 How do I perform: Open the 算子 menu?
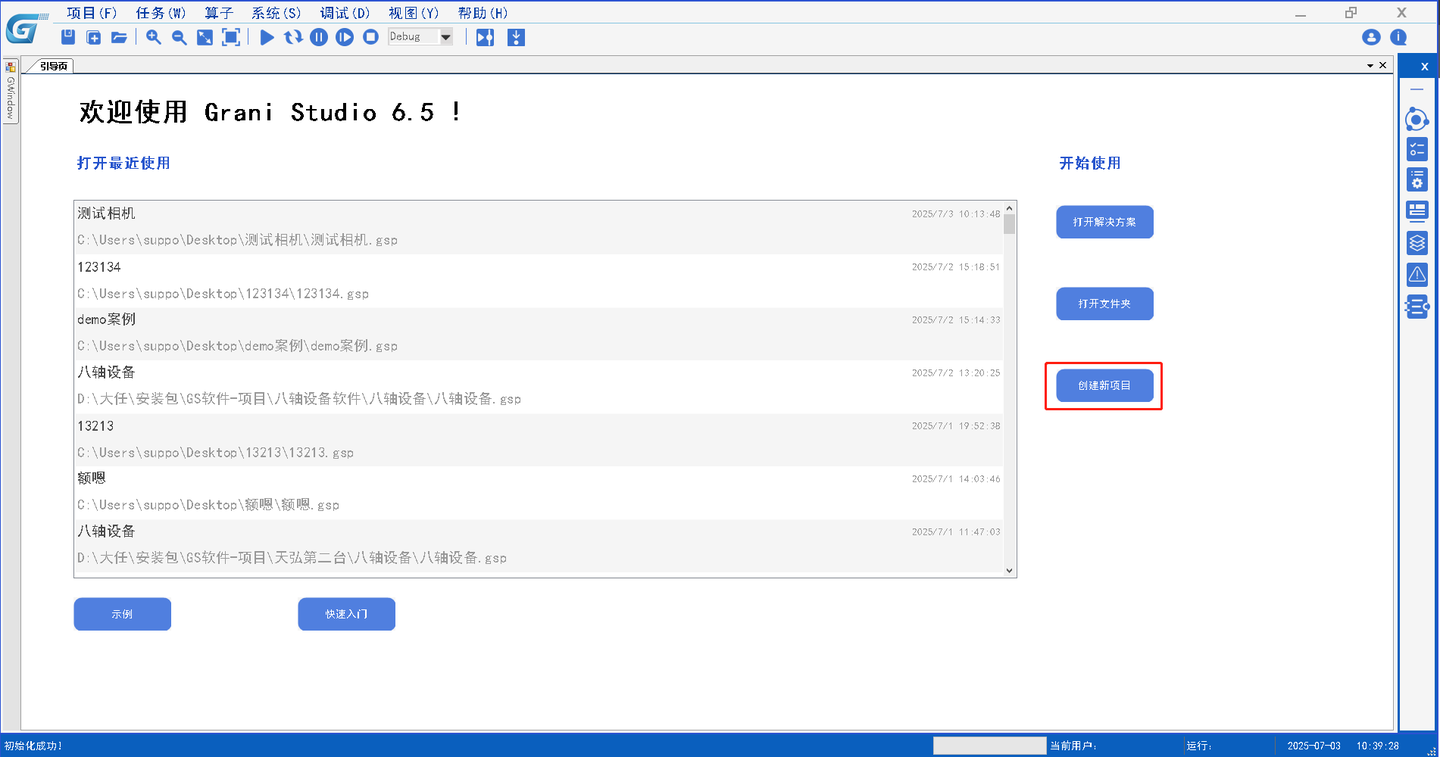pos(218,13)
